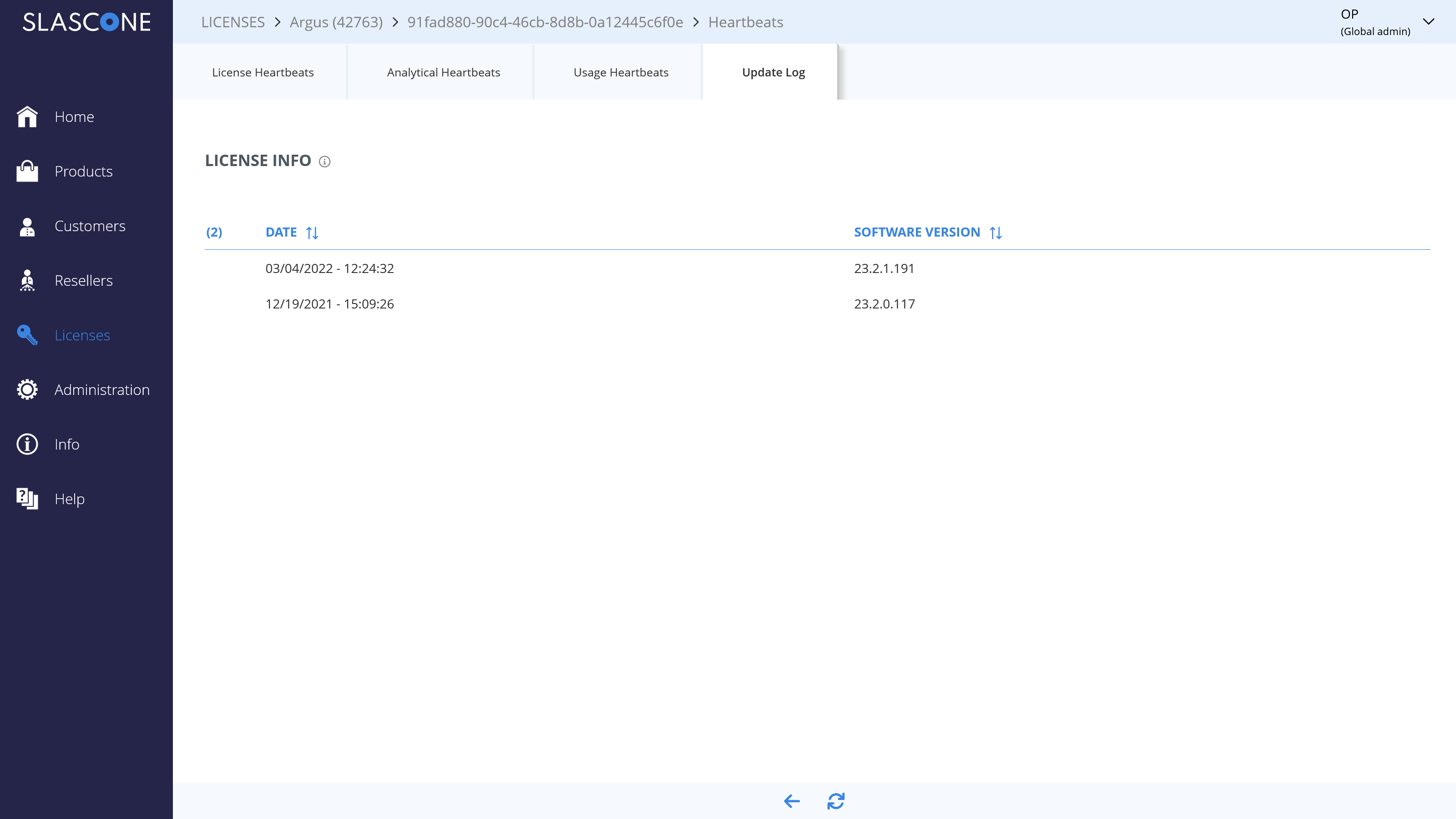1456x819 pixels.
Task: Click Argus (42763) breadcrumb link
Action: point(336,22)
